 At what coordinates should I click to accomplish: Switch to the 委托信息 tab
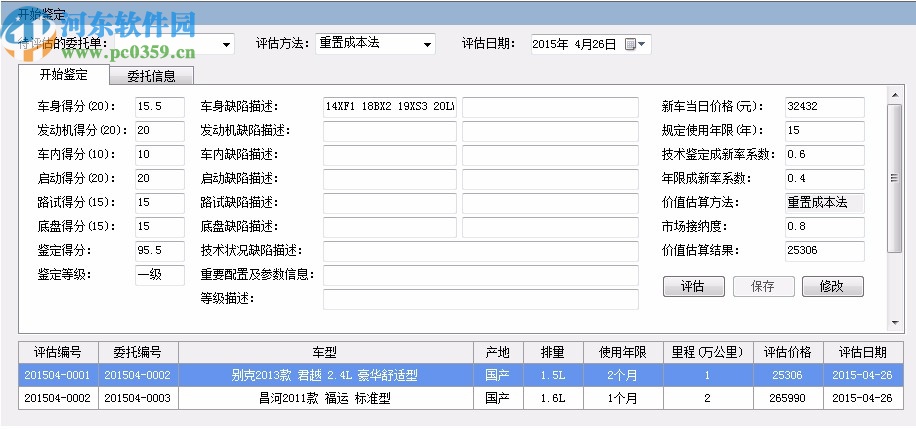pyautogui.click(x=152, y=76)
